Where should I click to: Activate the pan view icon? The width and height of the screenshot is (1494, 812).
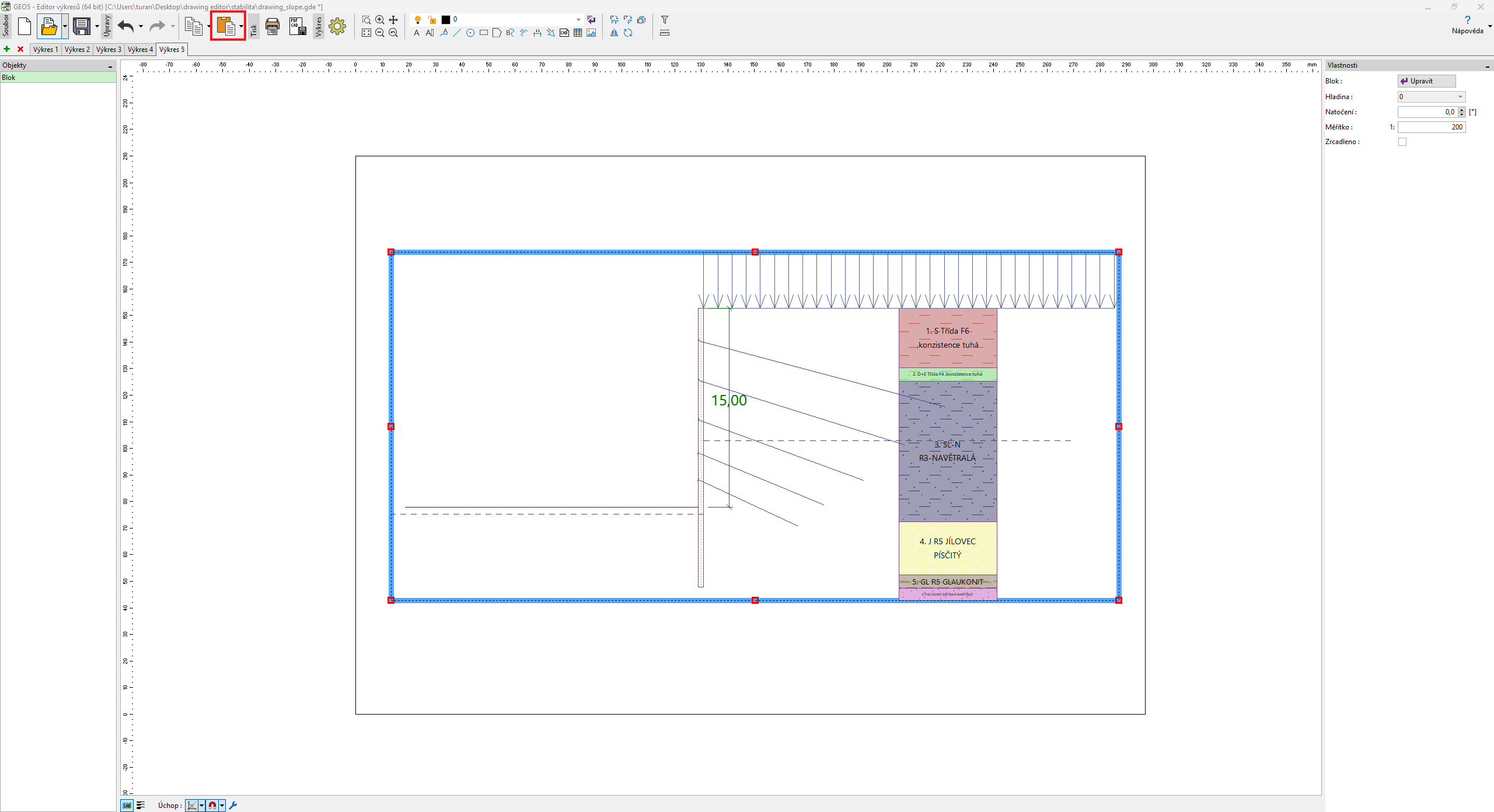click(x=393, y=20)
